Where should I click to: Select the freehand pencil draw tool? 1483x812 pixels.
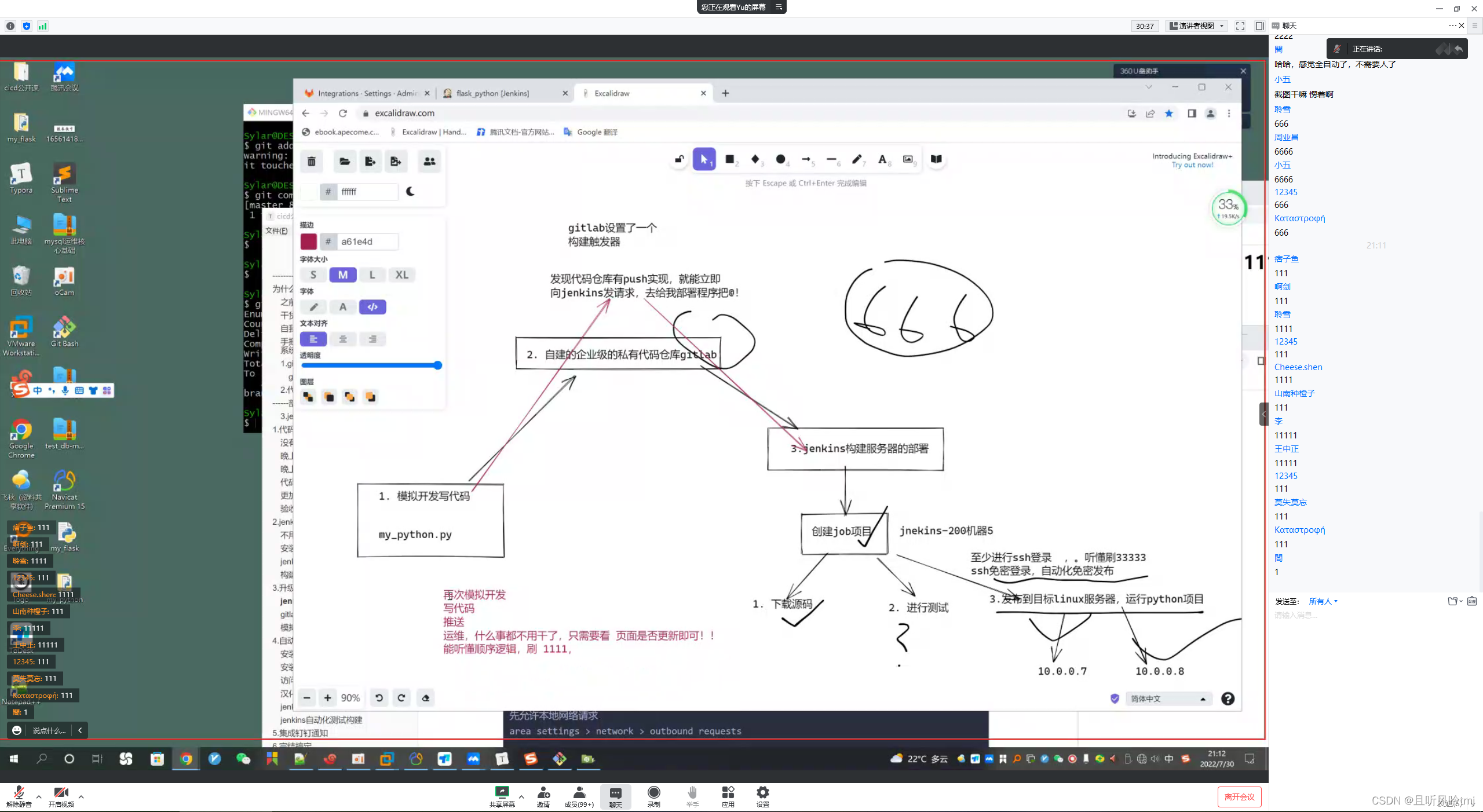pos(857,159)
